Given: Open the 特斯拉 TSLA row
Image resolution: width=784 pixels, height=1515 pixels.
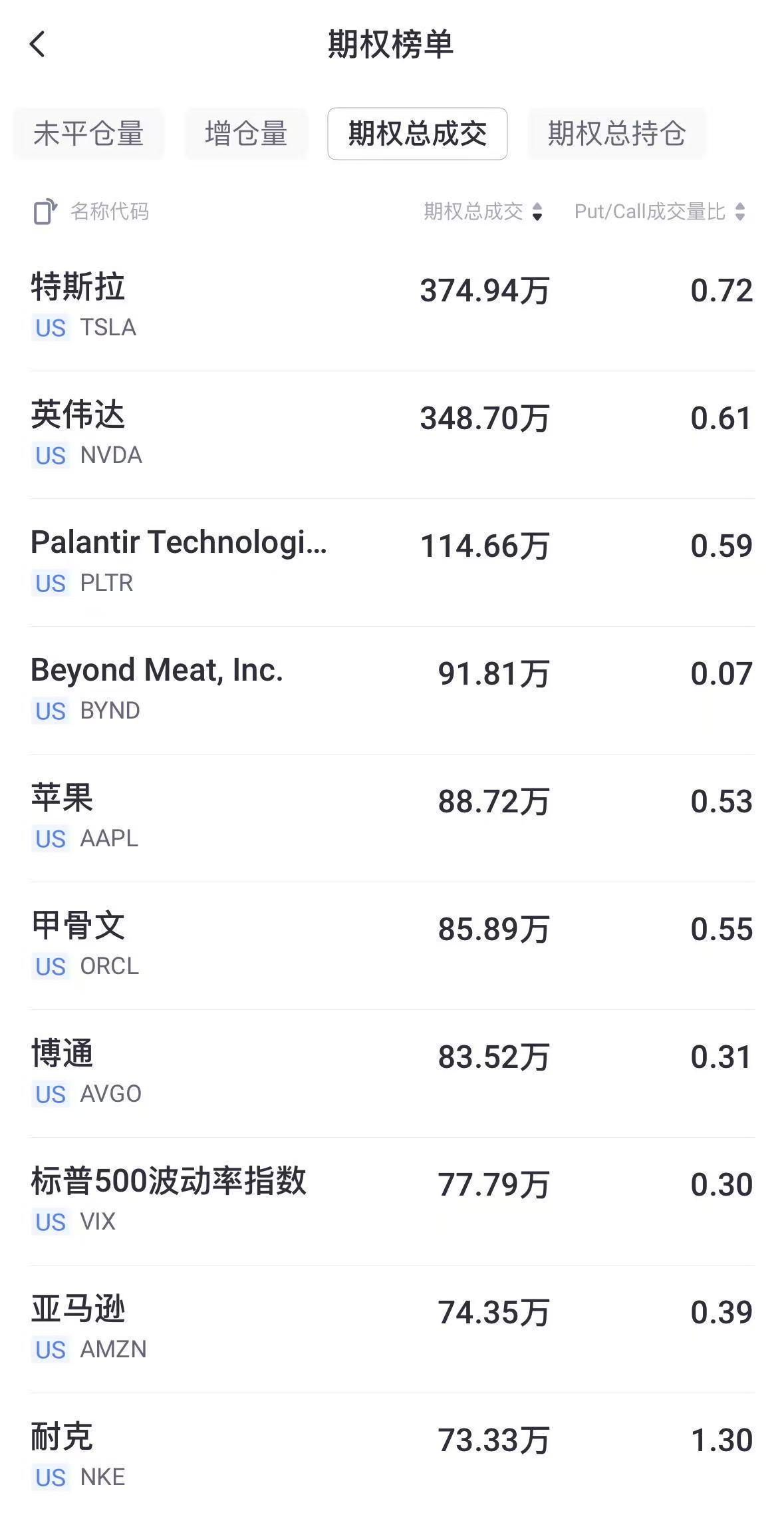Looking at the screenshot, I should pyautogui.click(x=392, y=307).
